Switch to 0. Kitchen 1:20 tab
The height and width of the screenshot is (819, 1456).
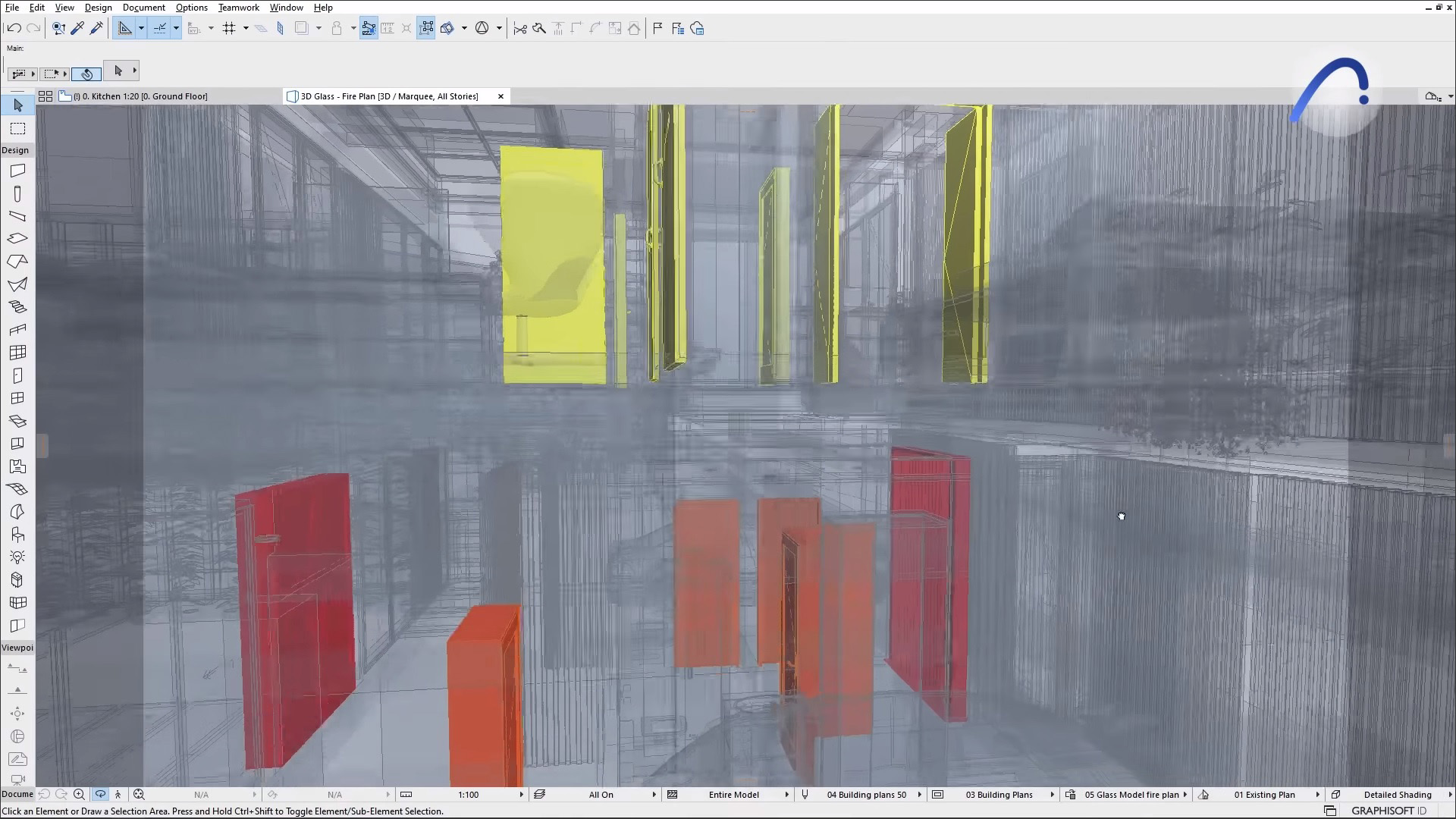pyautogui.click(x=140, y=96)
